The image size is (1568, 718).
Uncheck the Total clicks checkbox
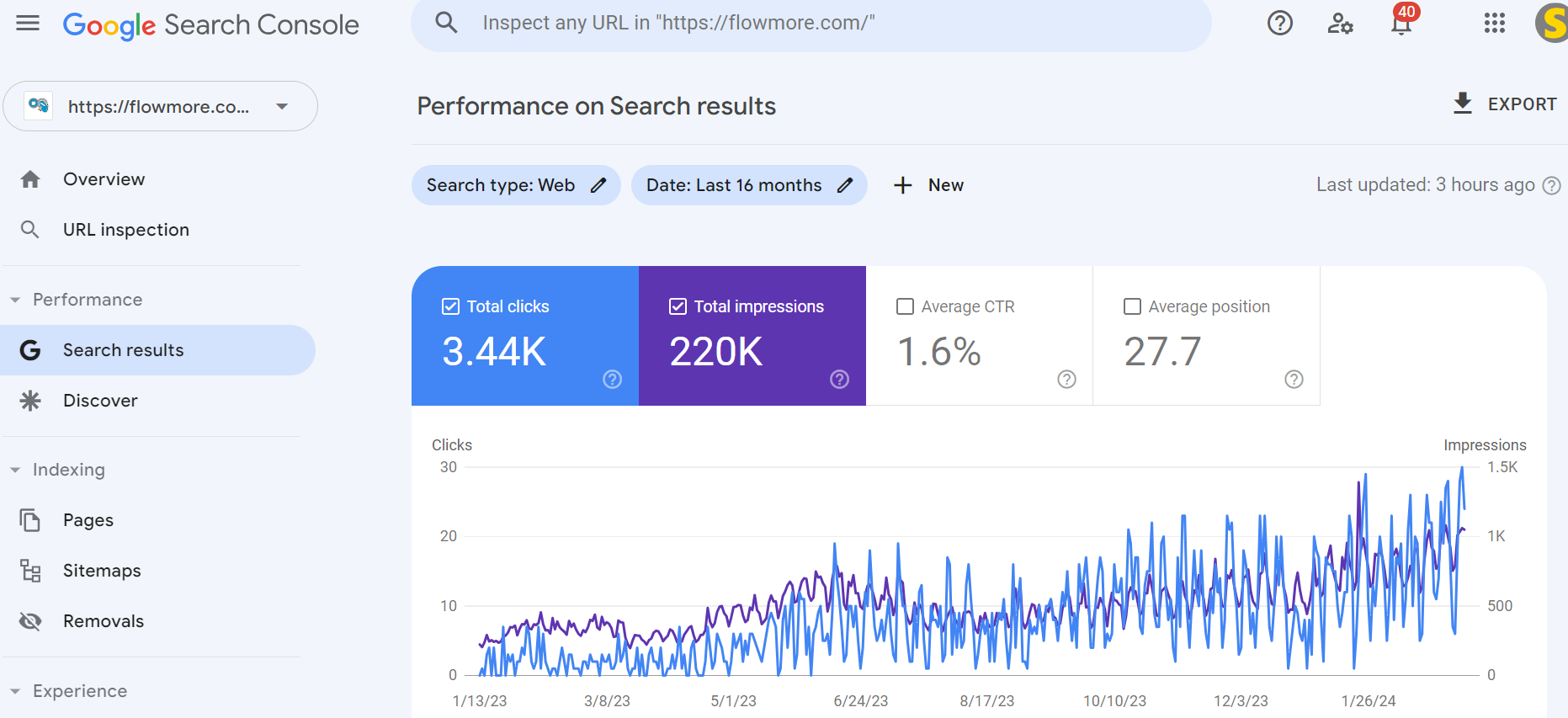pyautogui.click(x=450, y=306)
